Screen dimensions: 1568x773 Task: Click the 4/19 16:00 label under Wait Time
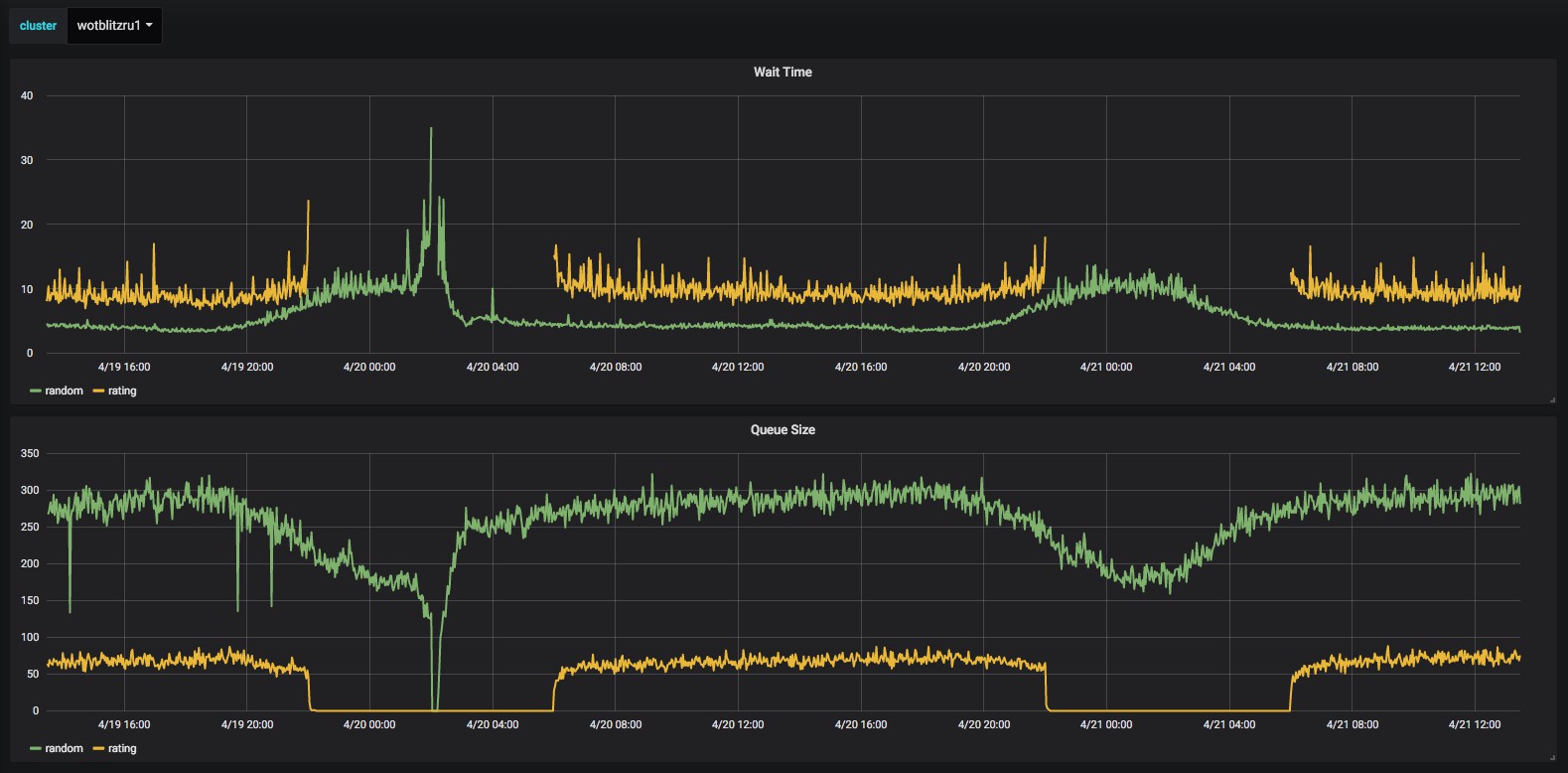pyautogui.click(x=124, y=367)
